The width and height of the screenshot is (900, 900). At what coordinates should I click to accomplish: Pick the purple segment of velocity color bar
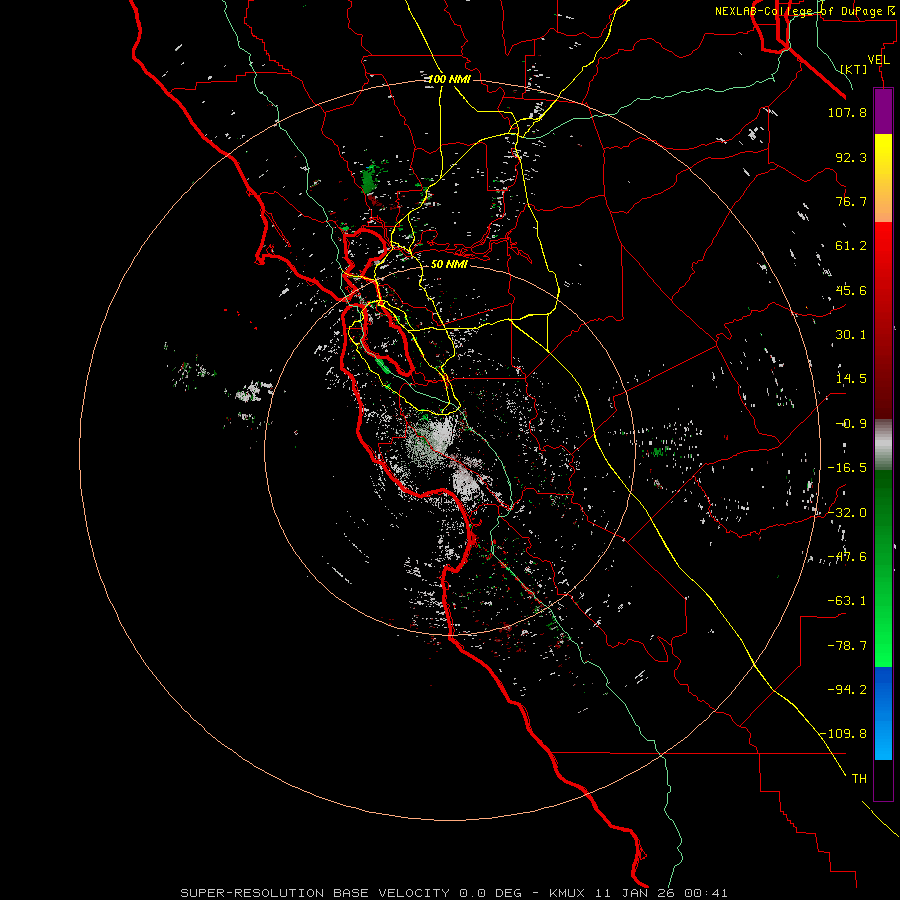[x=883, y=112]
